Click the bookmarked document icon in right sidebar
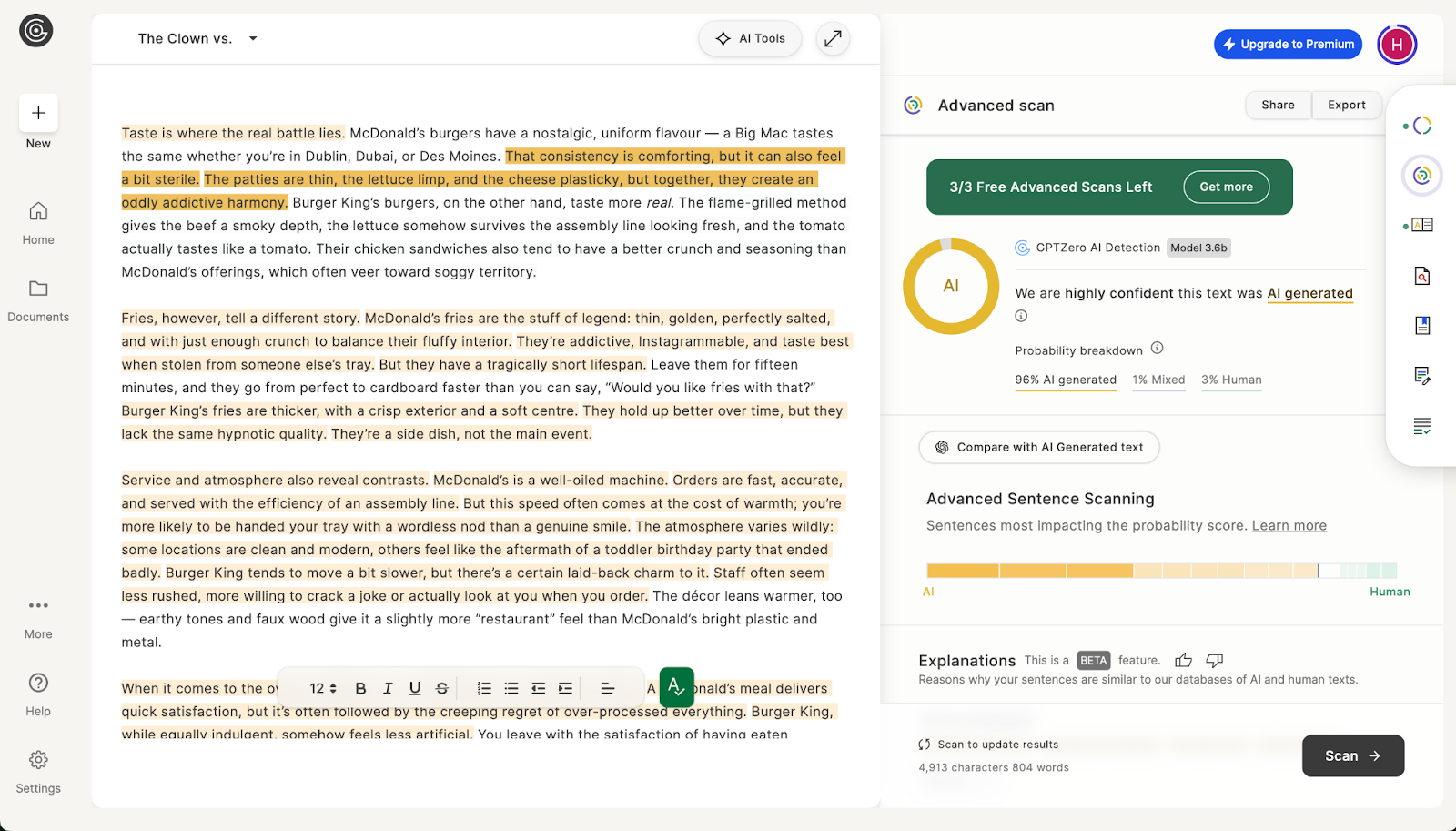 click(1421, 325)
